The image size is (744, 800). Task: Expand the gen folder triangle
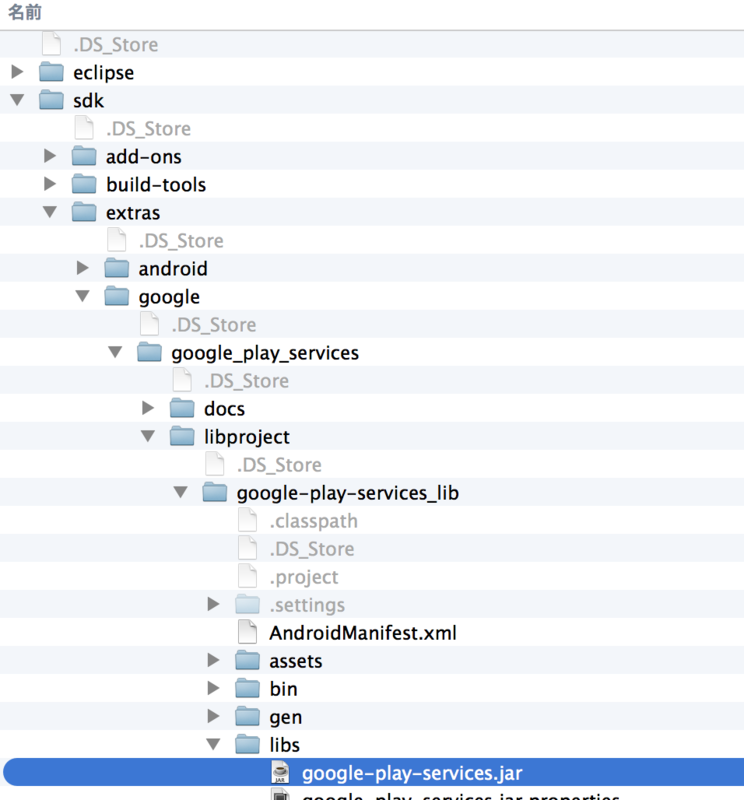click(213, 716)
